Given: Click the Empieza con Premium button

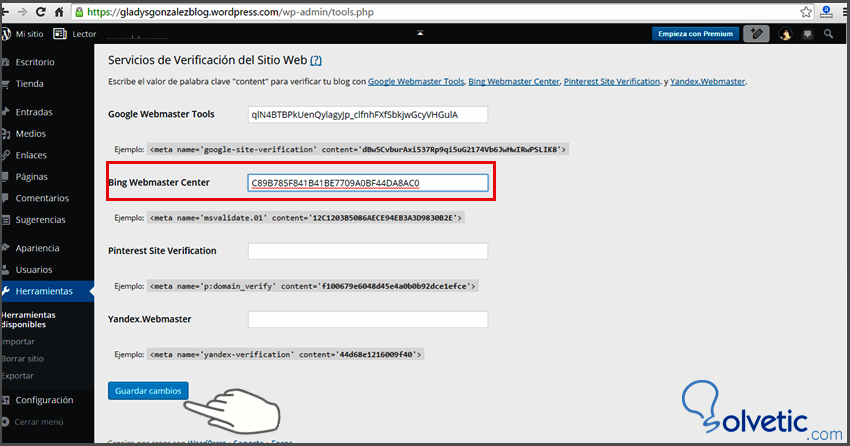Looking at the screenshot, I should (x=695, y=34).
